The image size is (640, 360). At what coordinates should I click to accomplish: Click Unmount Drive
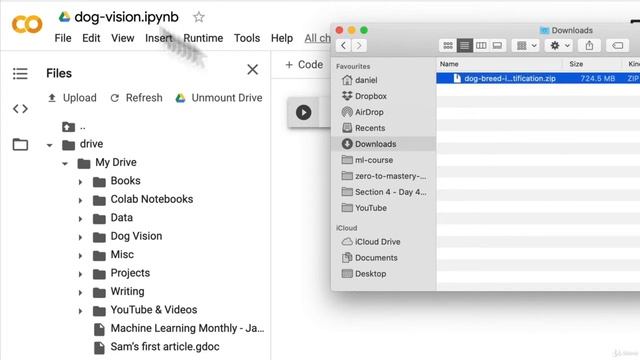click(219, 98)
